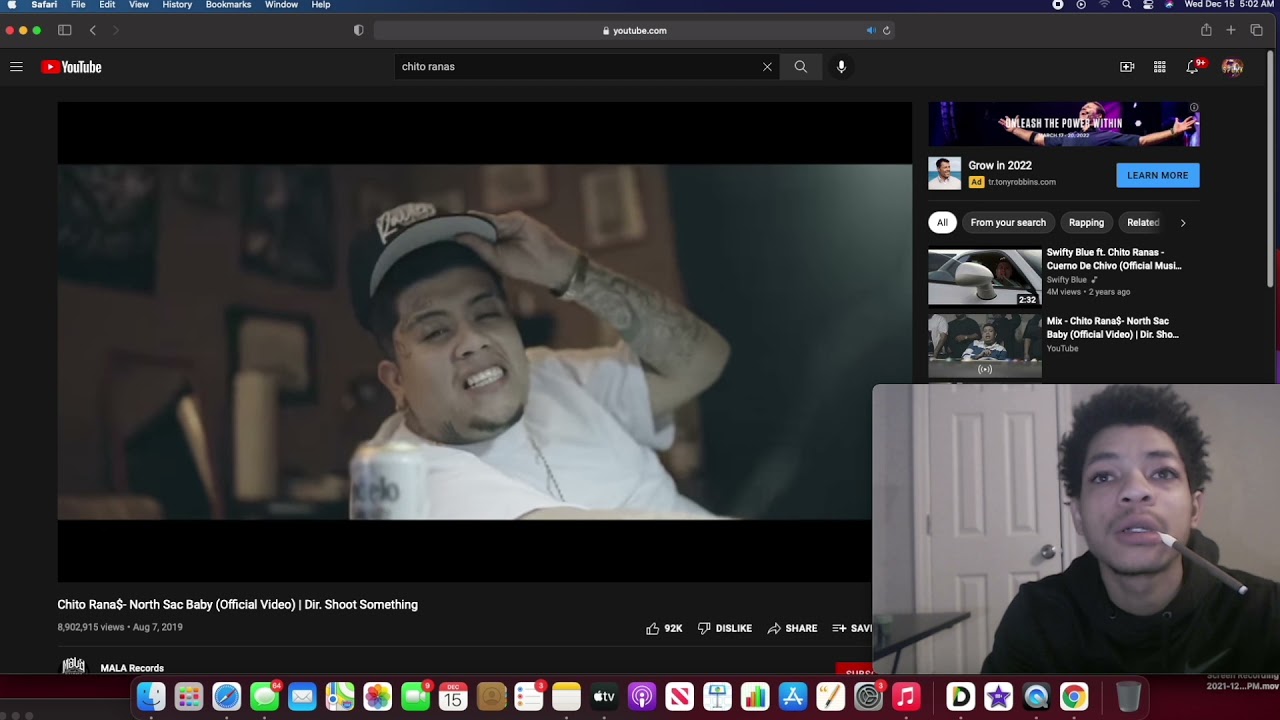1280x720 pixels.
Task: Open Cuerno De Chivo video thumbnail
Action: click(x=985, y=277)
